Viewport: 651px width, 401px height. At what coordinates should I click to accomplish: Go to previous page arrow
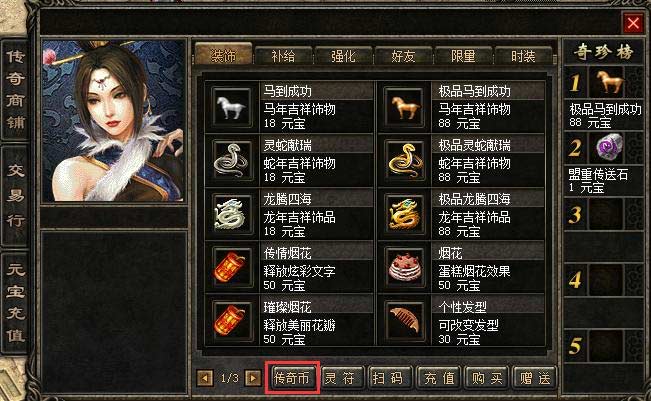[204, 378]
